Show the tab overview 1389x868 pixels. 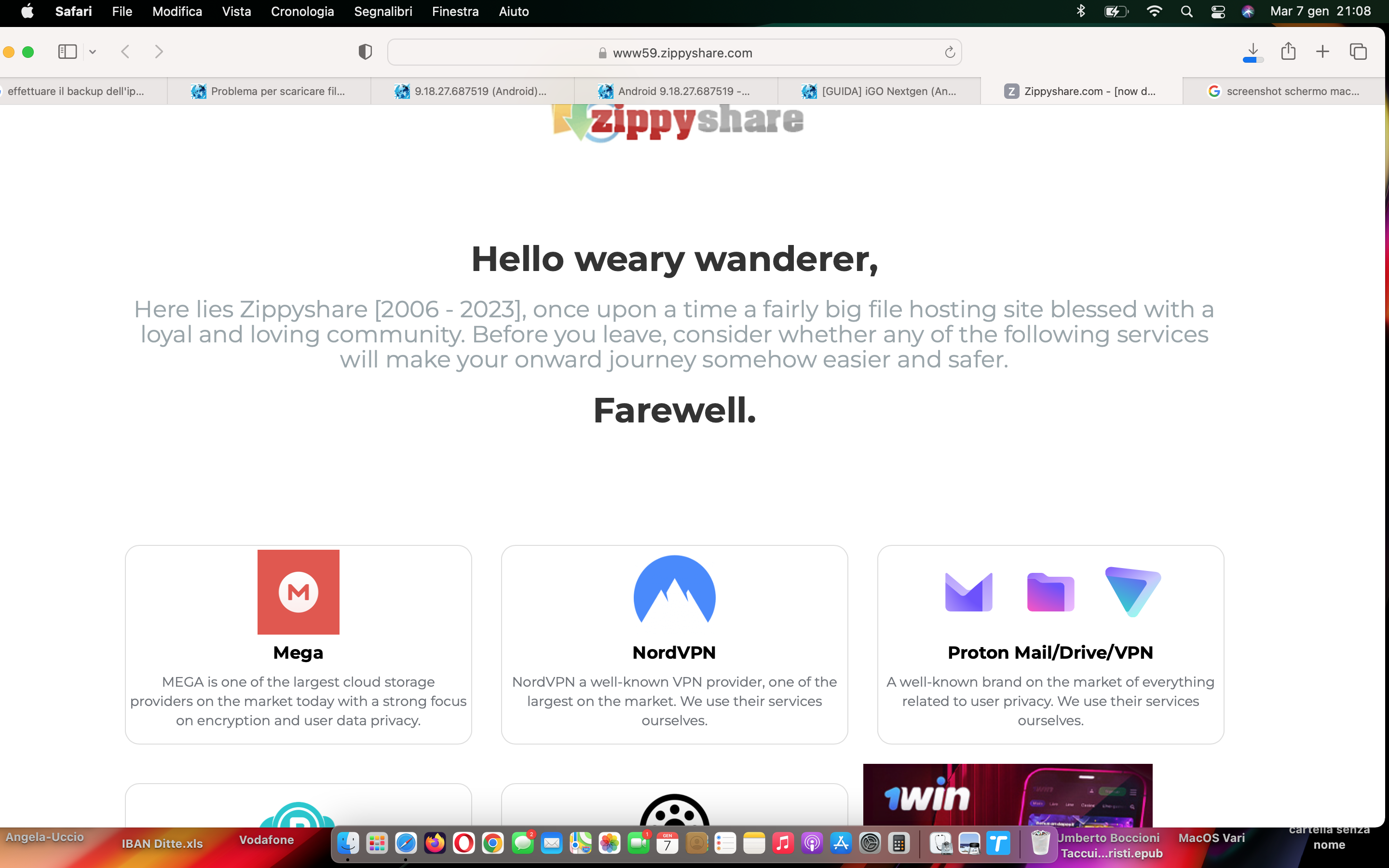[x=1358, y=52]
